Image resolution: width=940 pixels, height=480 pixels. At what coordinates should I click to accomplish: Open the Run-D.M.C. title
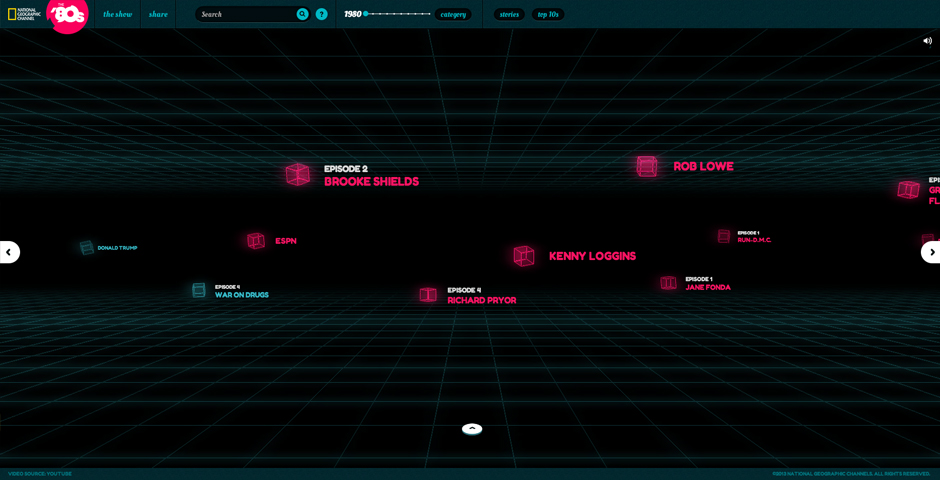754,240
